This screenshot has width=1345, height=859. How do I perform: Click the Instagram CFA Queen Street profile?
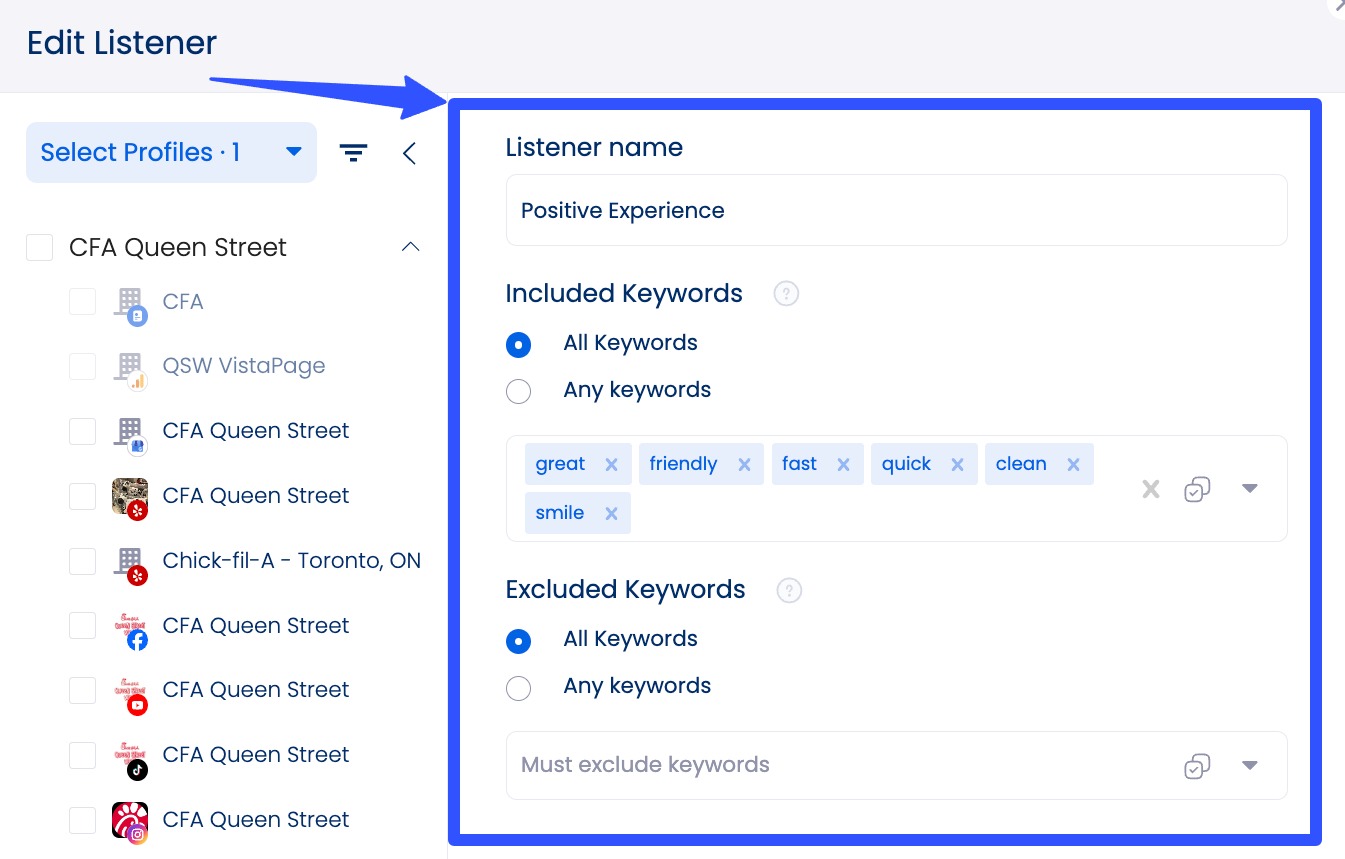[255, 820]
